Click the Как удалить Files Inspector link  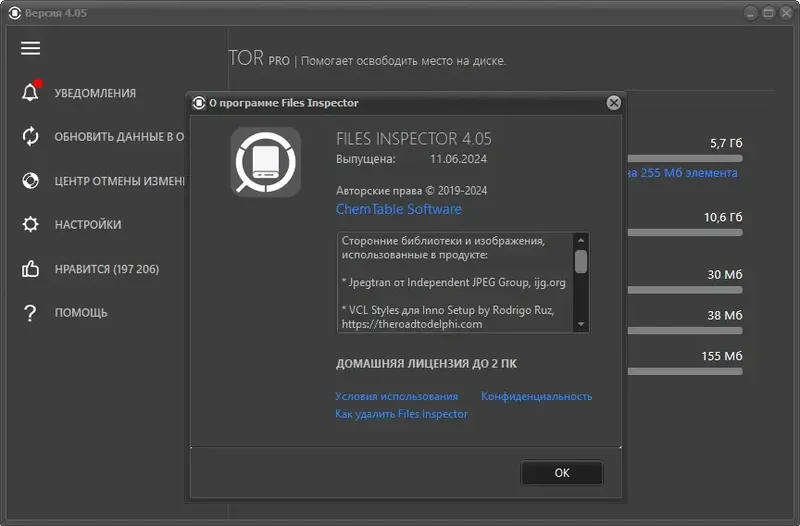coord(401,414)
